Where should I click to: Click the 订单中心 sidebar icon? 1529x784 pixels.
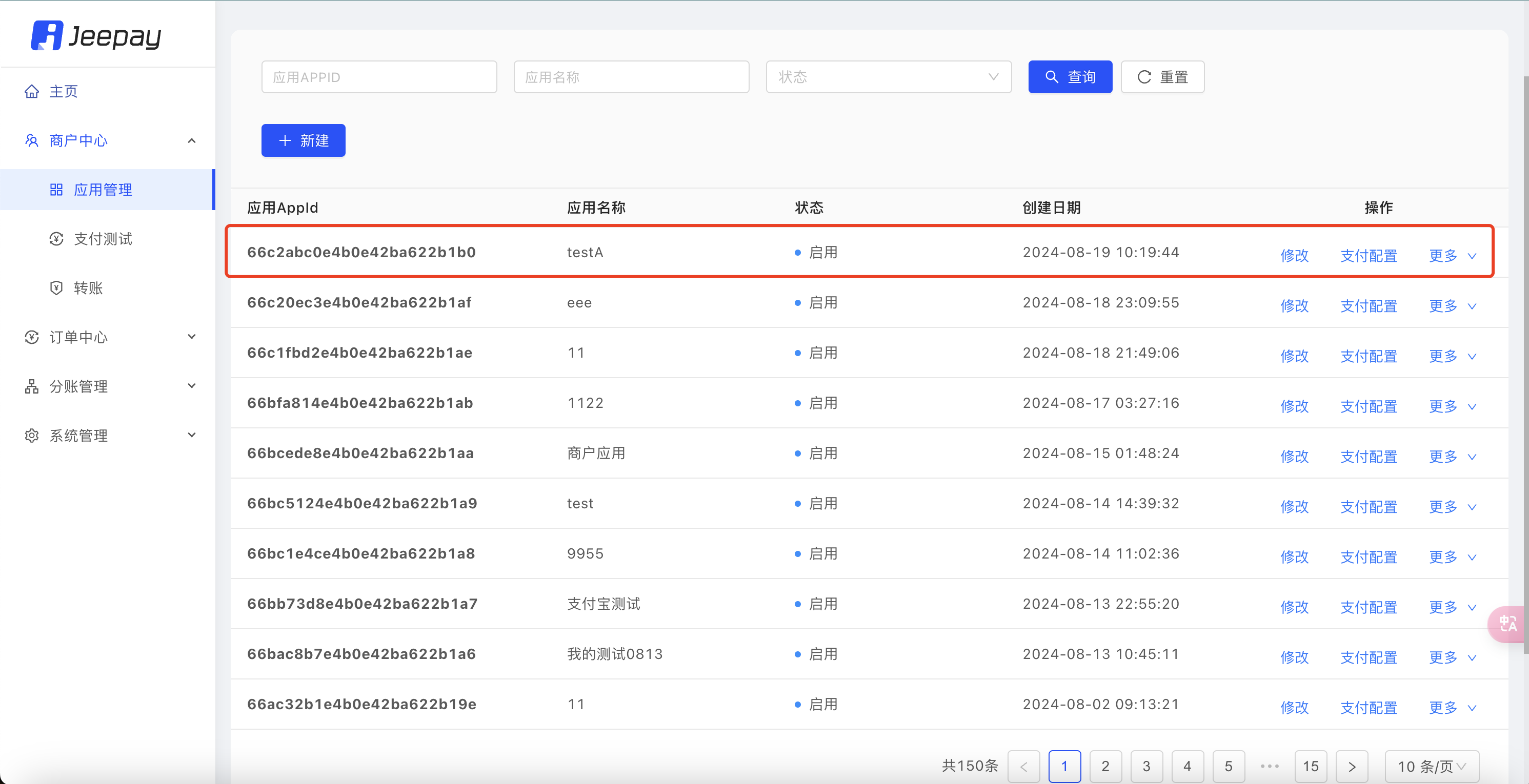[31, 338]
